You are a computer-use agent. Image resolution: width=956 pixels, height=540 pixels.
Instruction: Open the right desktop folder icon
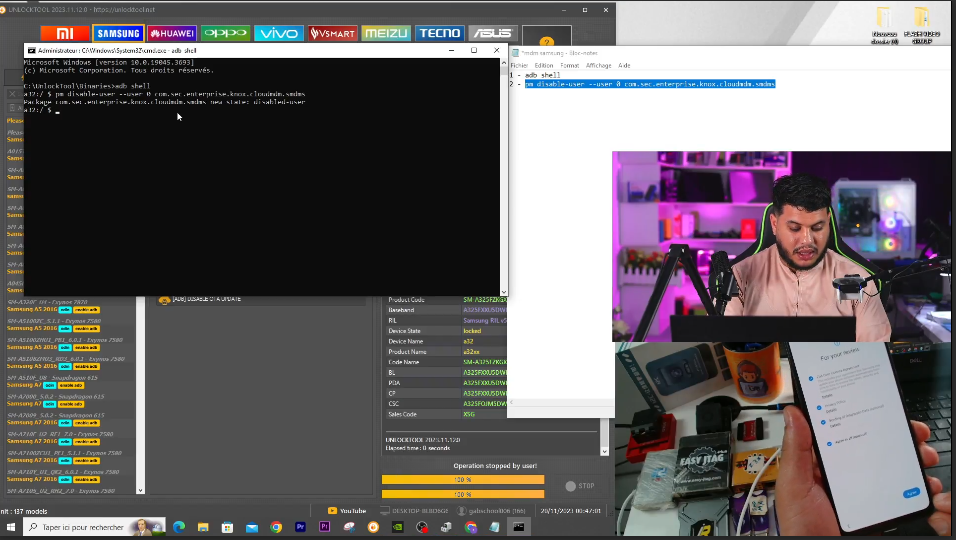coord(921,26)
